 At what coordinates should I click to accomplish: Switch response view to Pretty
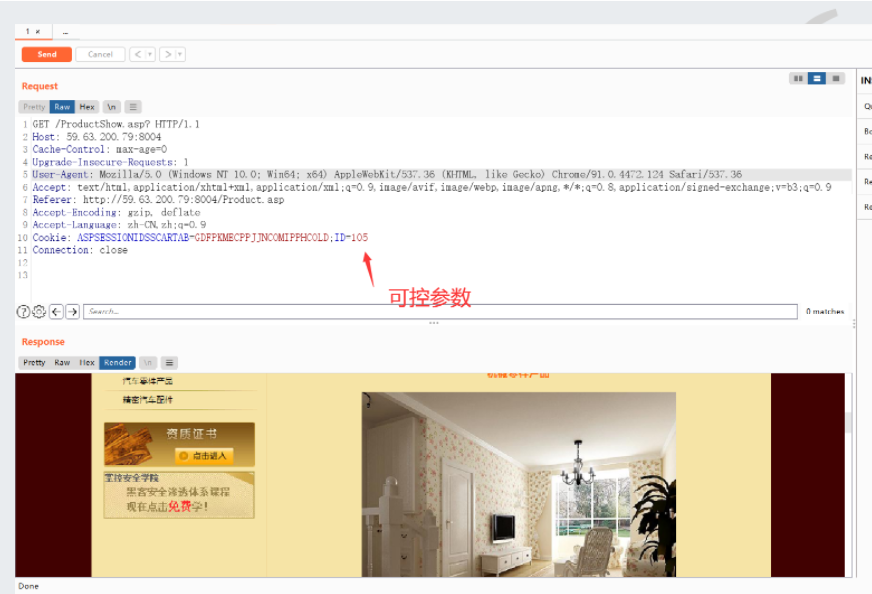[x=34, y=363]
